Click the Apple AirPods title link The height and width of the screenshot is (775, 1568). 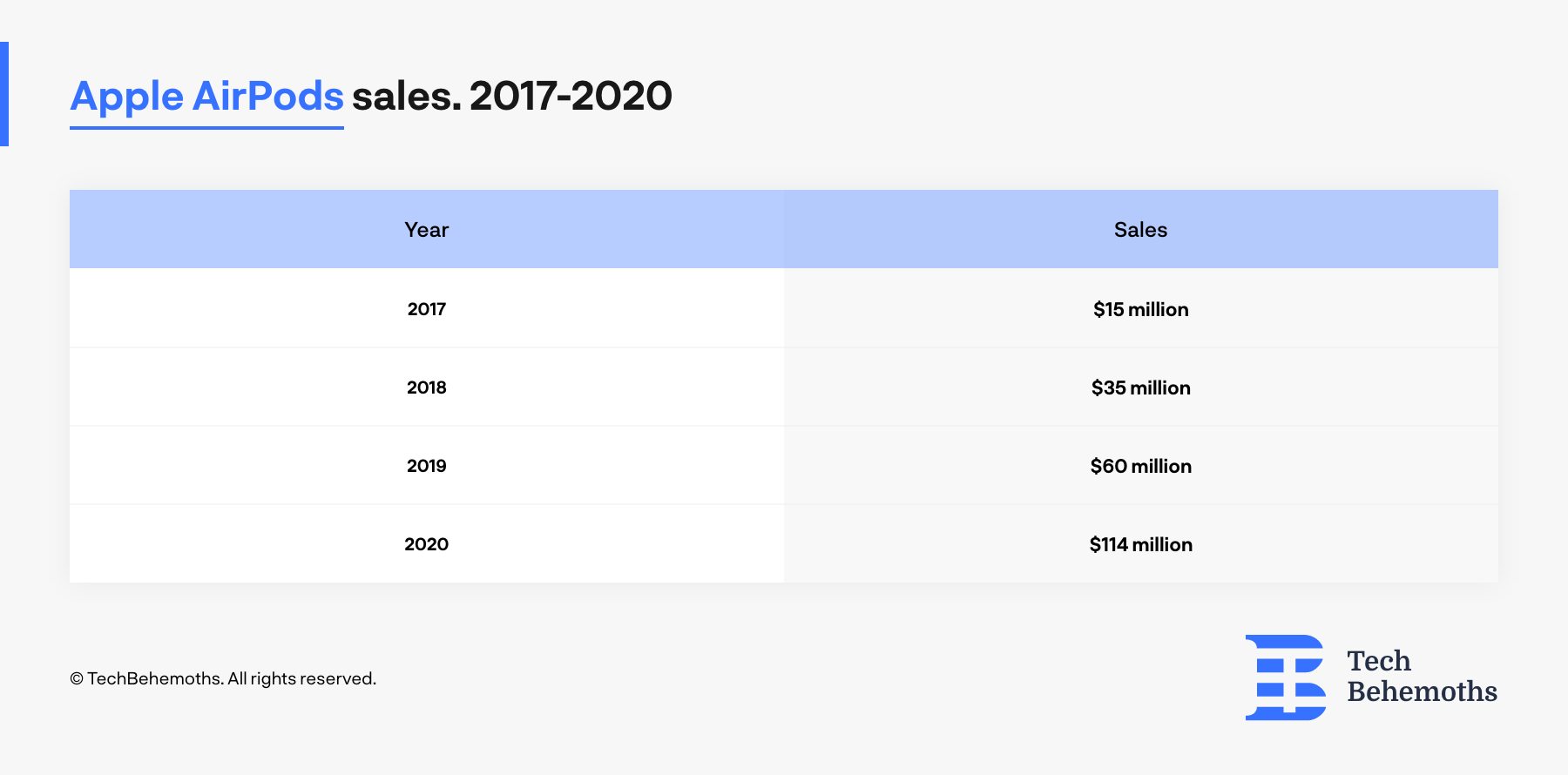pos(206,97)
